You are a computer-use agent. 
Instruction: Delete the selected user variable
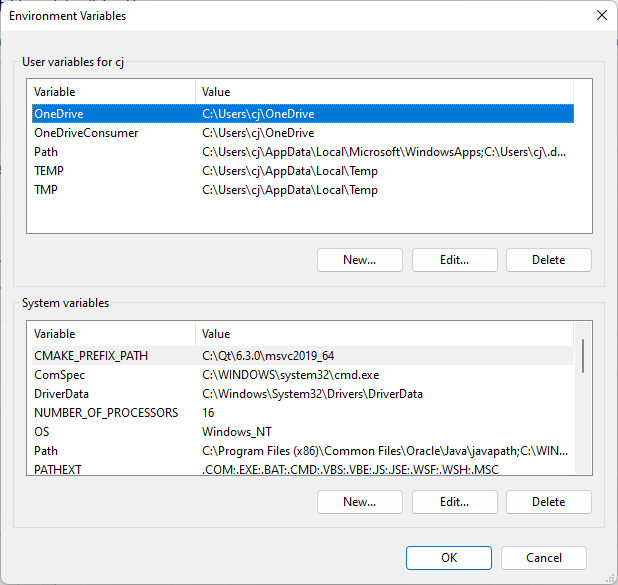coord(549,260)
